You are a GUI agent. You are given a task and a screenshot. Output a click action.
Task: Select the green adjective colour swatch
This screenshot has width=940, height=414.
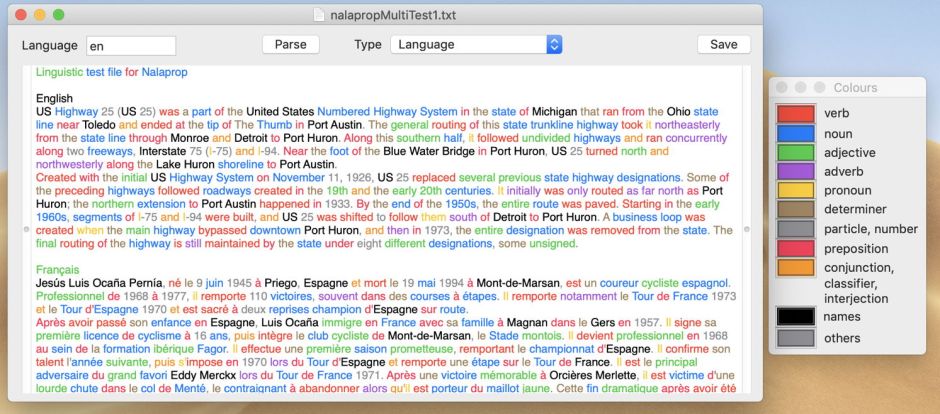point(796,153)
